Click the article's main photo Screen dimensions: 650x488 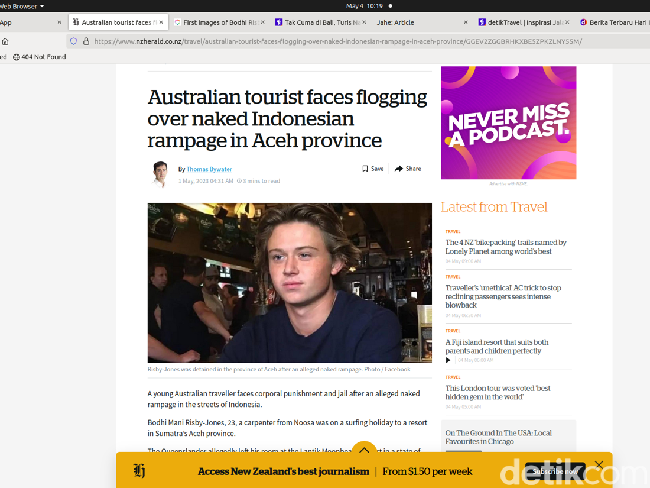coord(290,283)
